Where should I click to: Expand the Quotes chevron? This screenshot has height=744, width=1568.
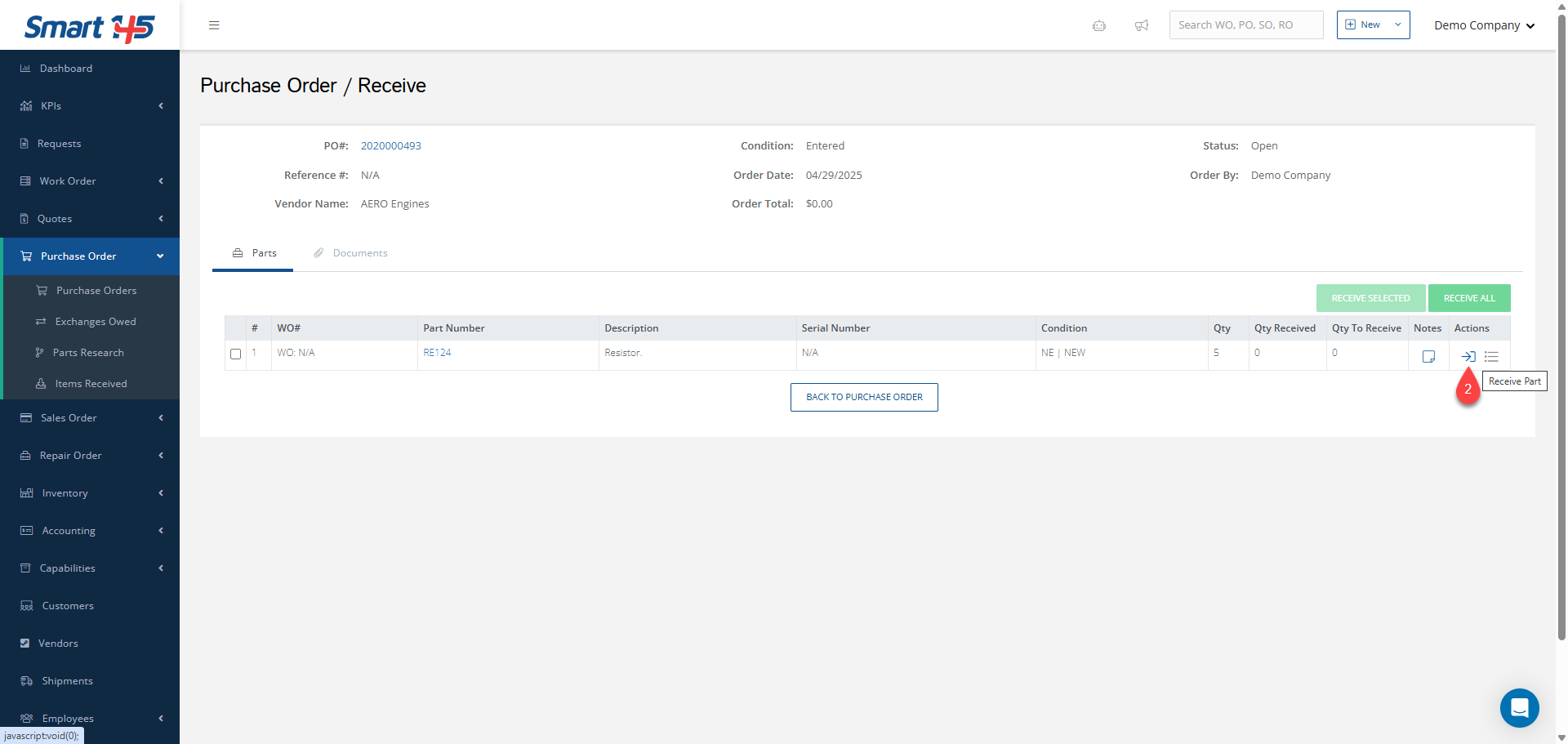click(x=161, y=219)
